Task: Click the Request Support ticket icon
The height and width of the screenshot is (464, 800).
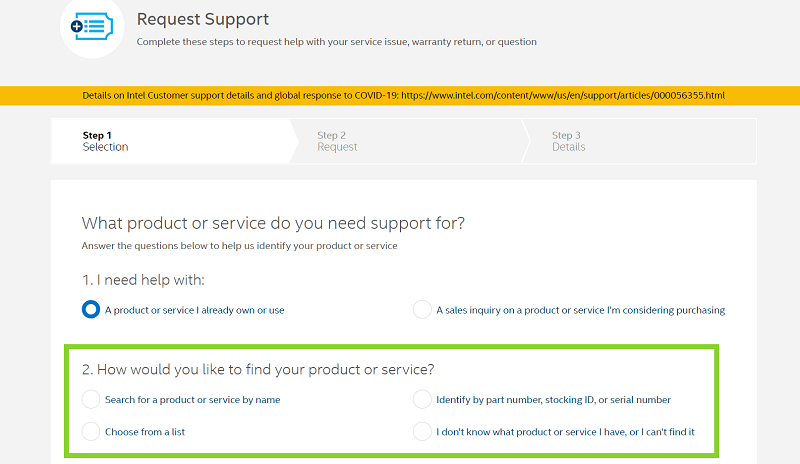Action: (x=91, y=27)
